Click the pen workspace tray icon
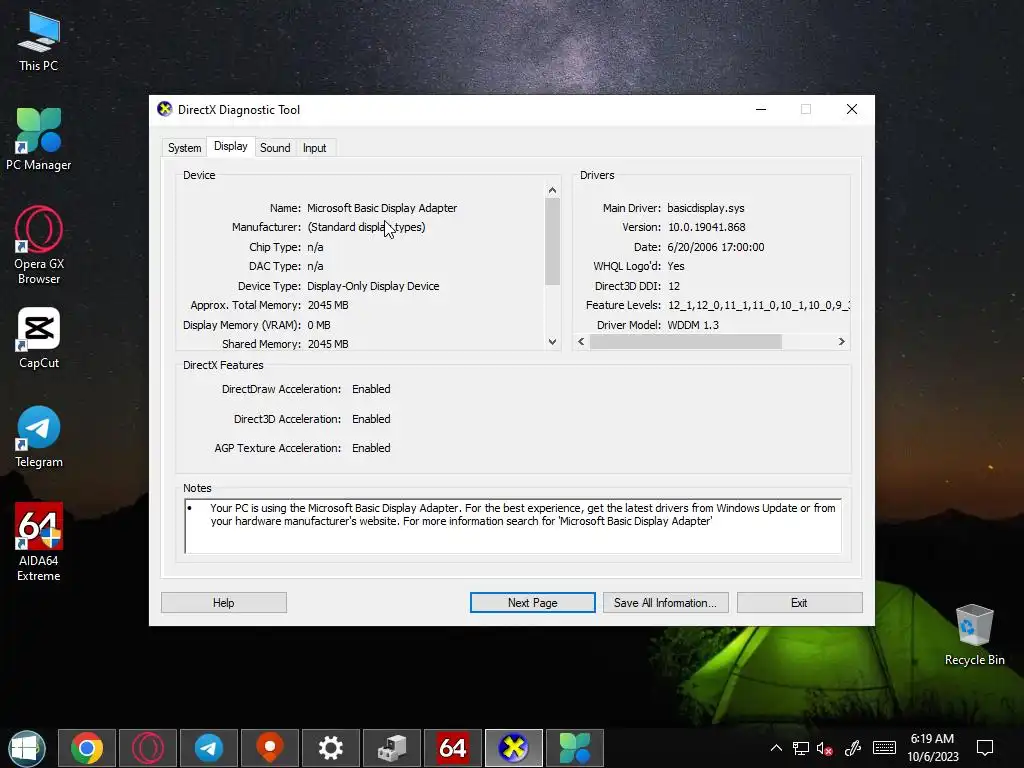The height and width of the screenshot is (768, 1024). [x=852, y=748]
